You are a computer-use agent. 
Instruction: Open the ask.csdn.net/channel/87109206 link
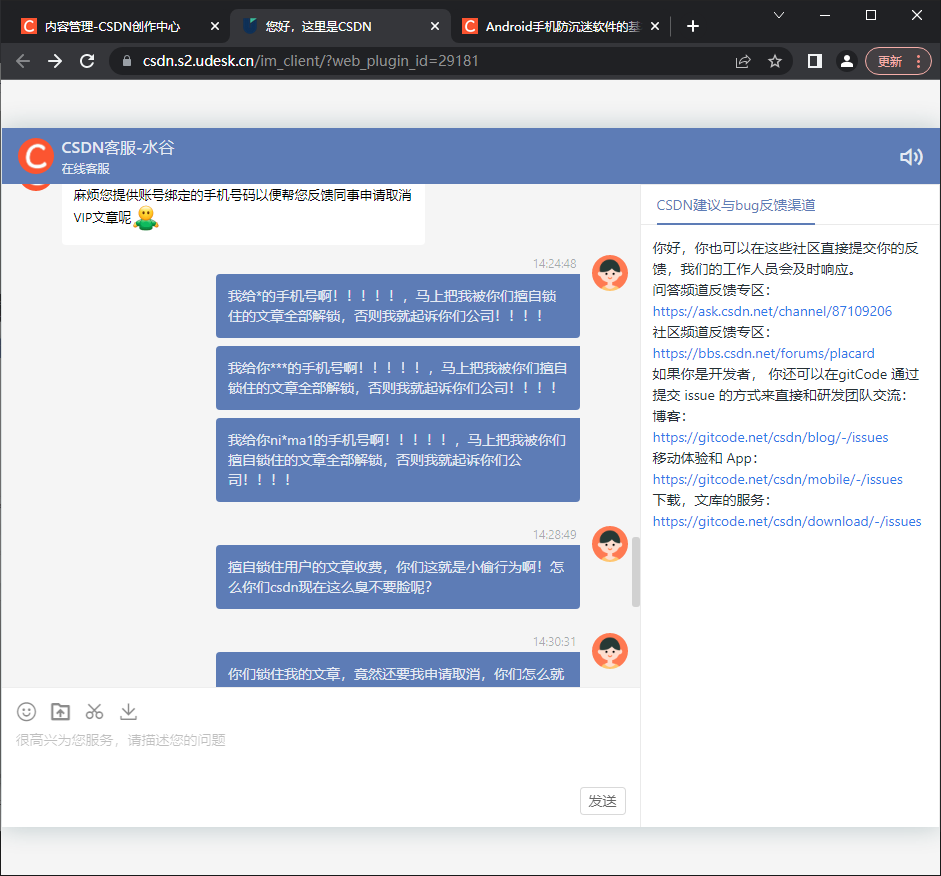(772, 311)
